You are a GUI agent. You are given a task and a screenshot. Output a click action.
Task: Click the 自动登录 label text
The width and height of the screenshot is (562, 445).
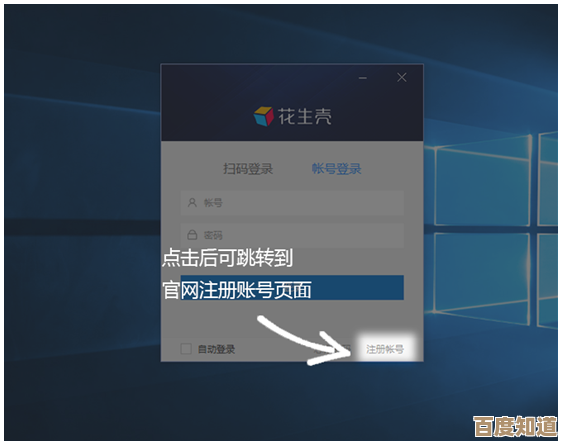[x=216, y=349]
